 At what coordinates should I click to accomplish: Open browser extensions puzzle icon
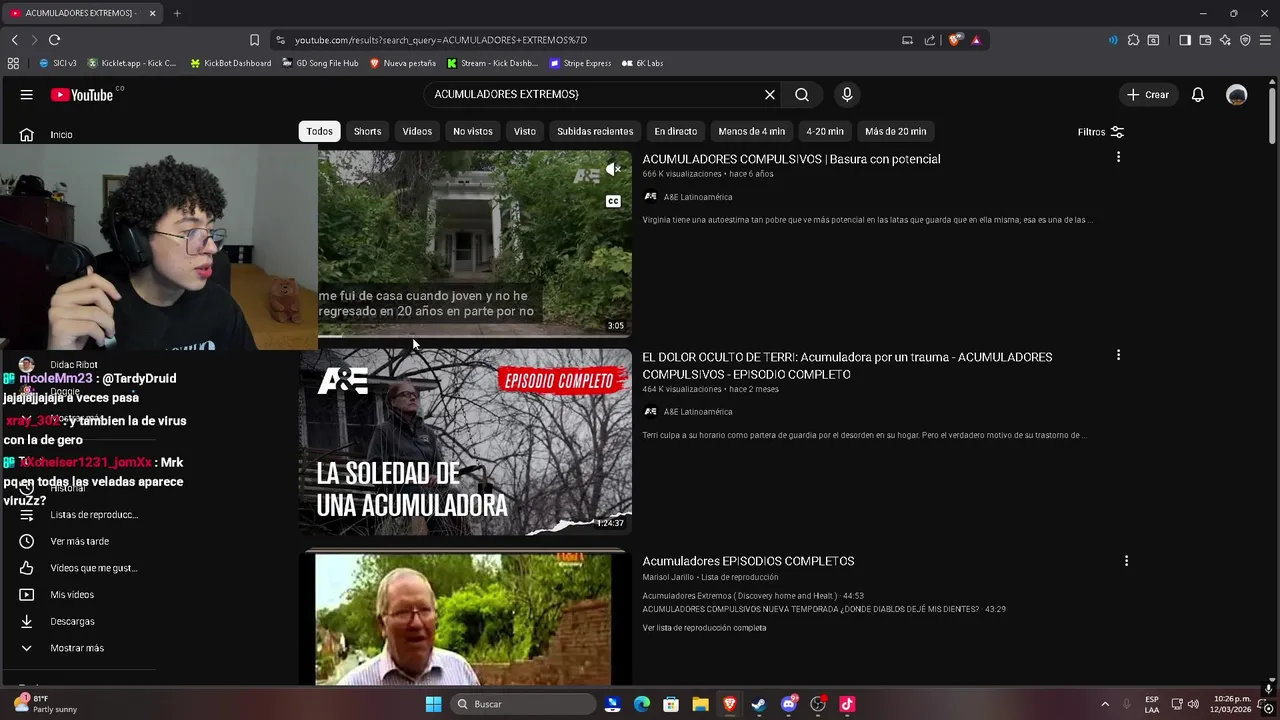click(1133, 40)
